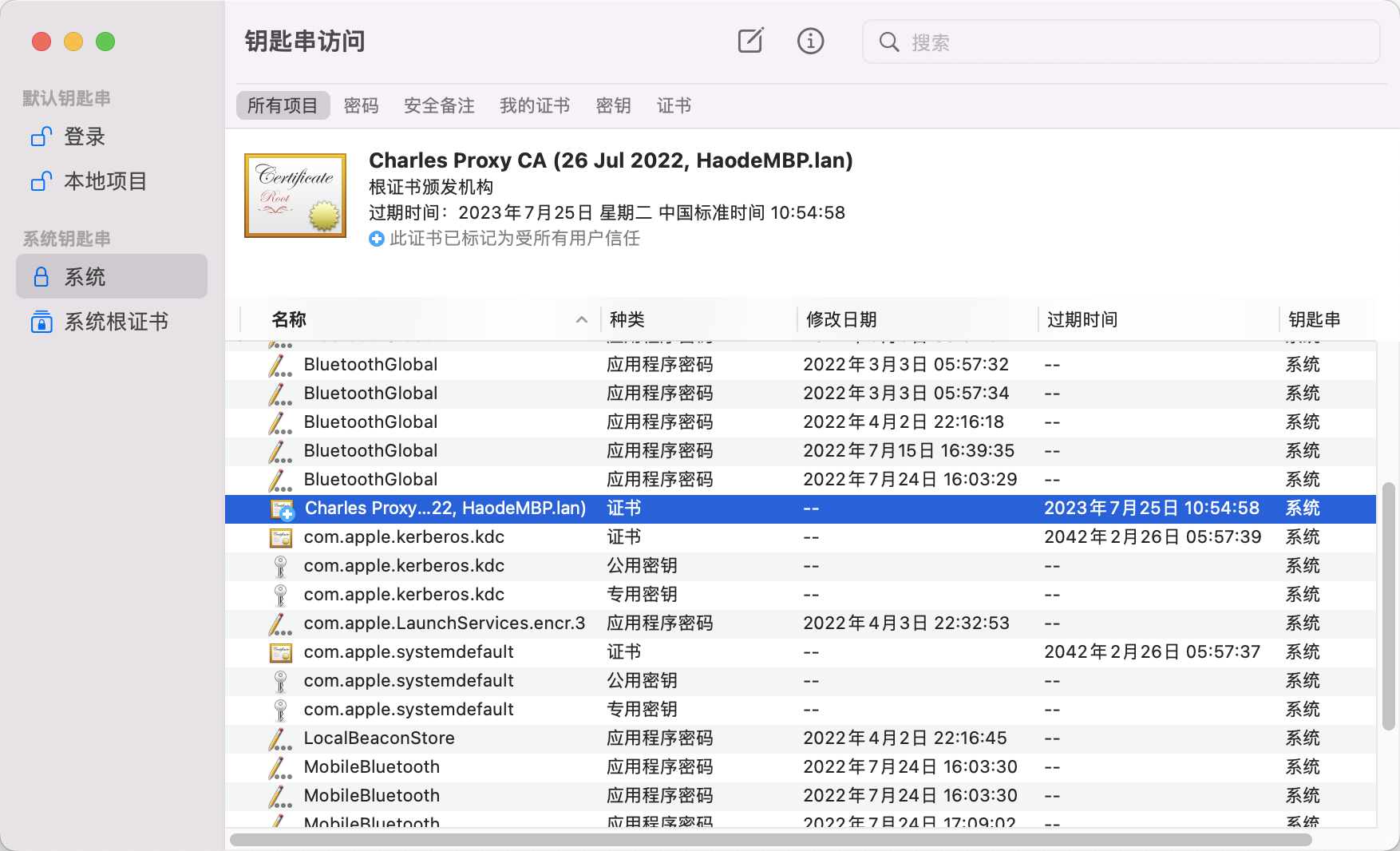1400x851 pixels.
Task: Click 专用密钥 type cell for com.apple.systemdefault
Action: [642, 710]
